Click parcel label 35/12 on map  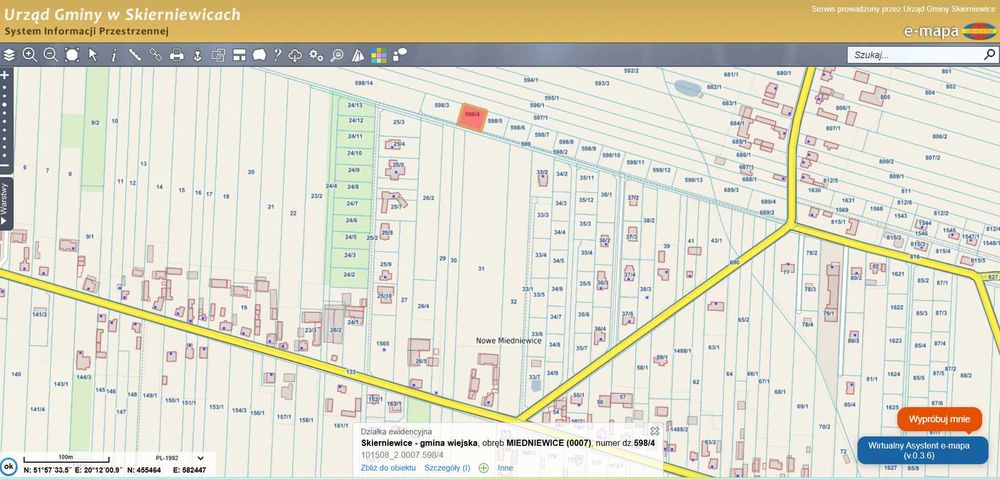pyautogui.click(x=586, y=200)
